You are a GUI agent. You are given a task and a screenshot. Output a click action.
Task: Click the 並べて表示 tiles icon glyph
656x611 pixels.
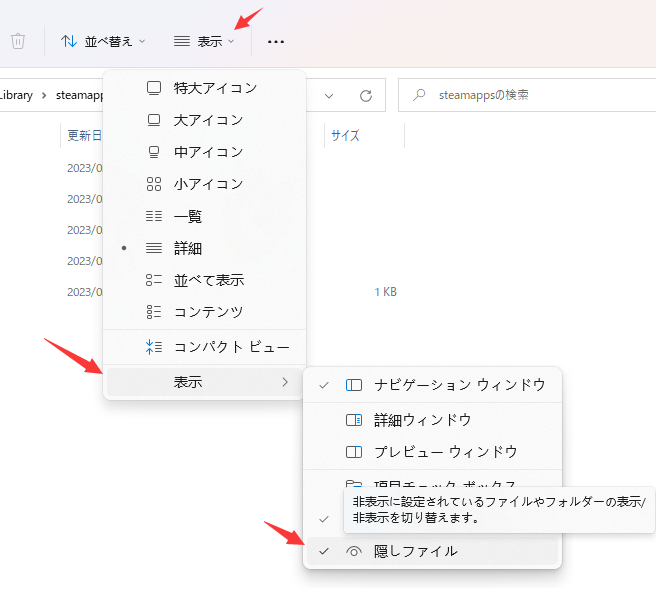pyautogui.click(x=154, y=280)
